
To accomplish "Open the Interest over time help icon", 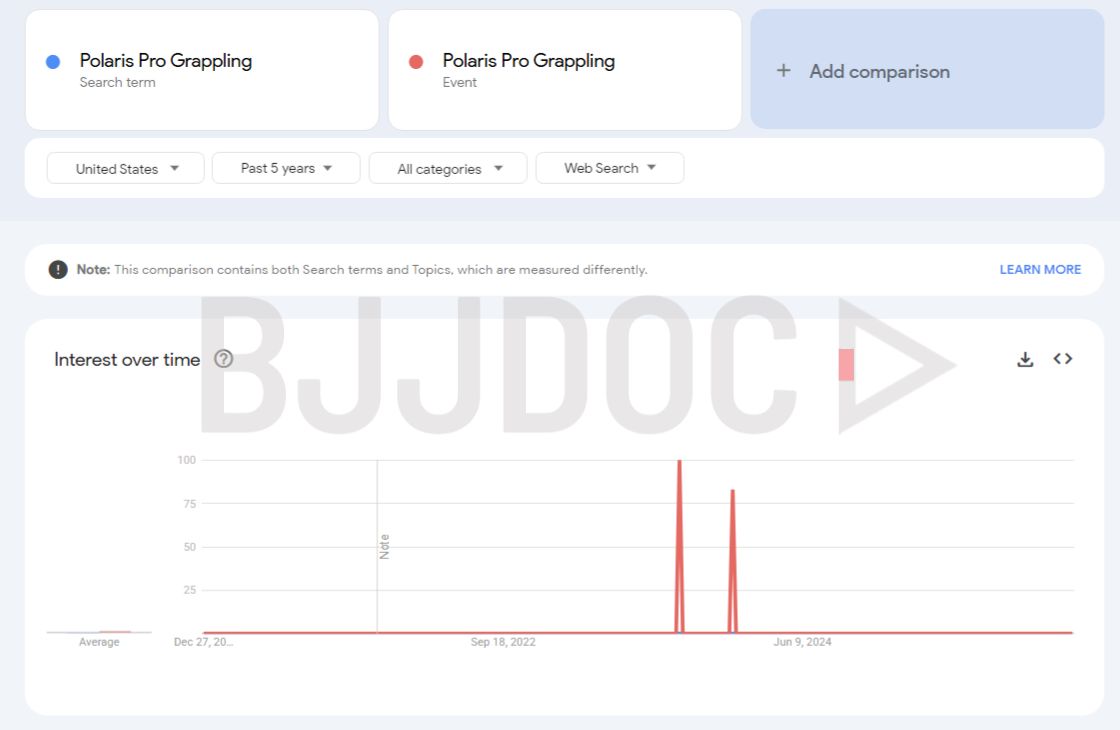I will click(224, 359).
